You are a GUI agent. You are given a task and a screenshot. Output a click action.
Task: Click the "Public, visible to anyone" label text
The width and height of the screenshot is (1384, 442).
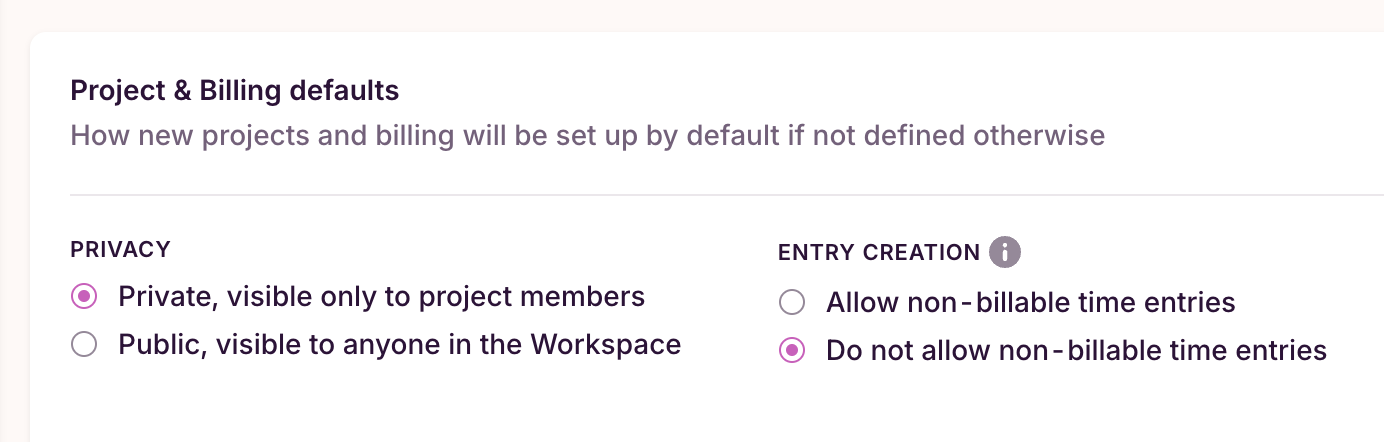point(399,345)
